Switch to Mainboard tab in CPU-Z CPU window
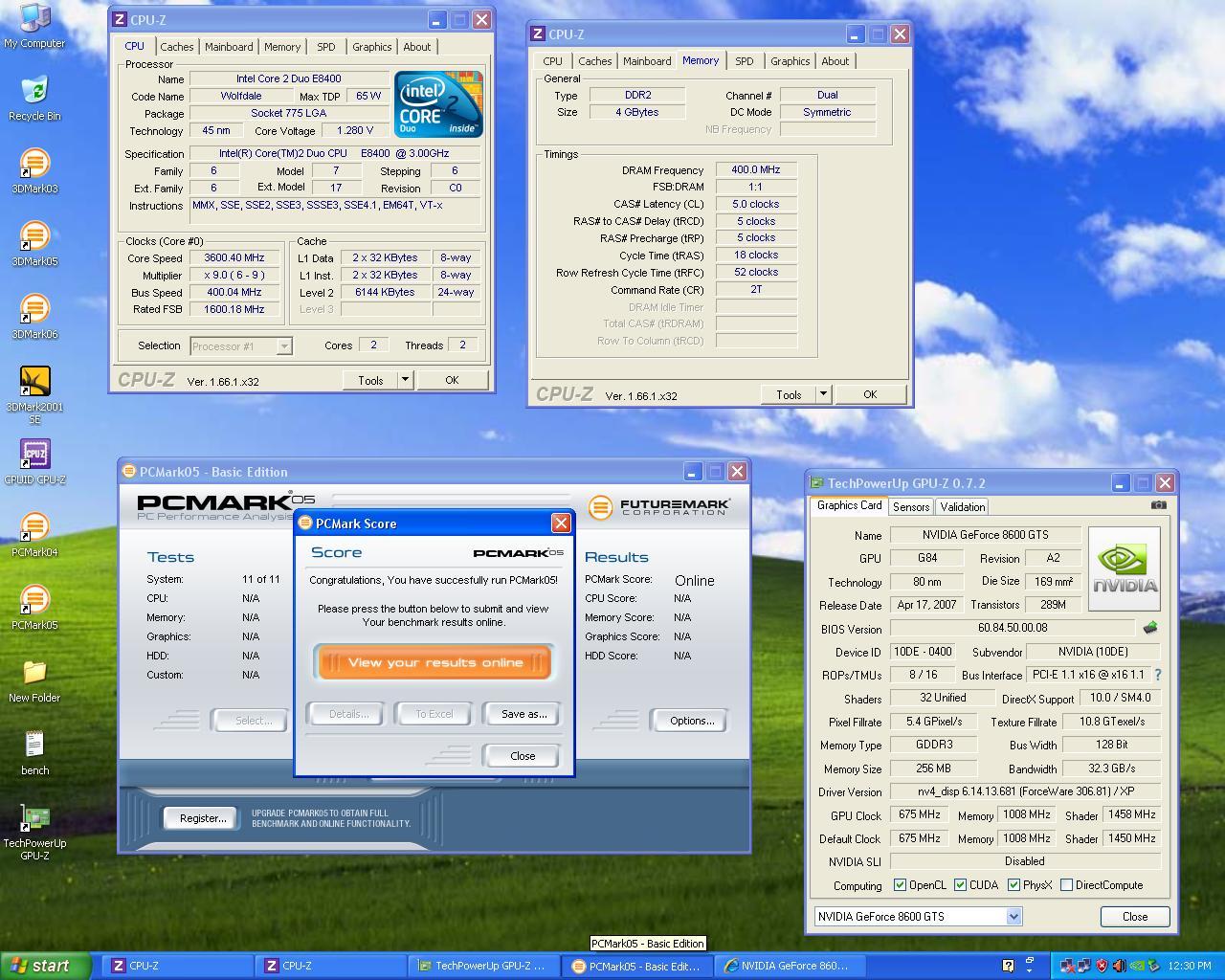The image size is (1225, 980). click(229, 47)
